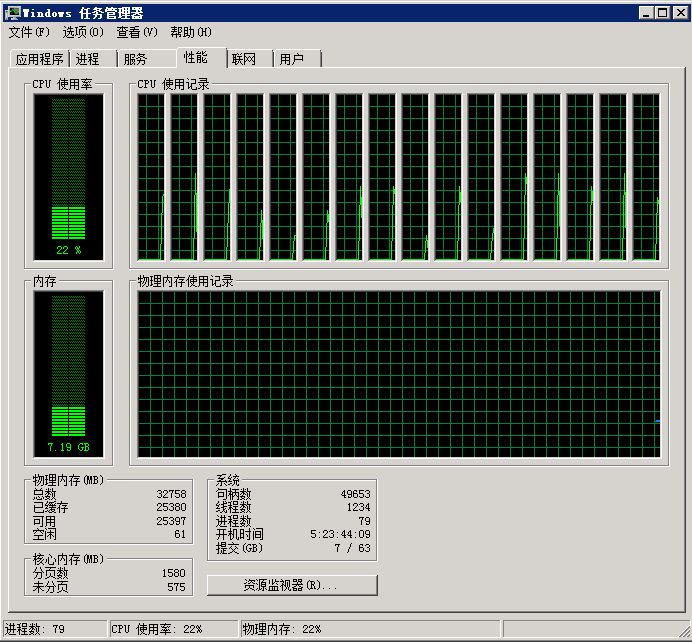The height and width of the screenshot is (642, 692).
Task: Open the 查看(V) menu
Action: pos(137,32)
